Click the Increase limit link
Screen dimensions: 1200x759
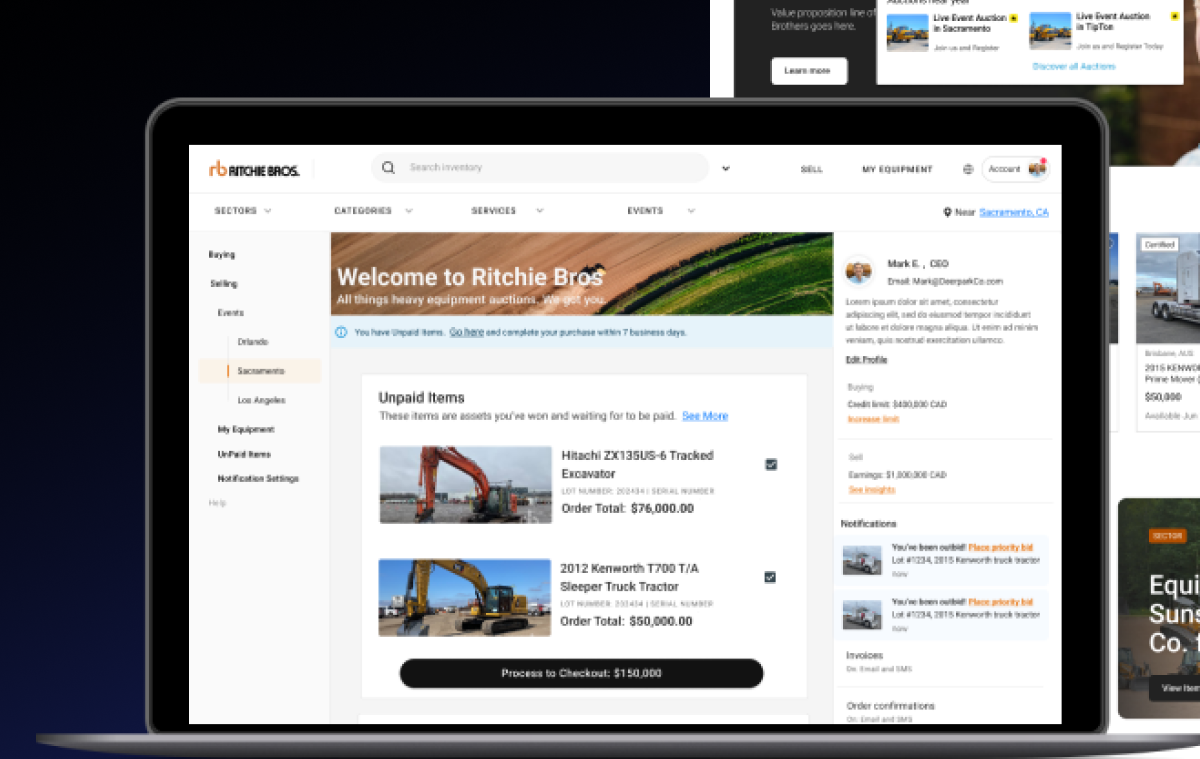[873, 419]
